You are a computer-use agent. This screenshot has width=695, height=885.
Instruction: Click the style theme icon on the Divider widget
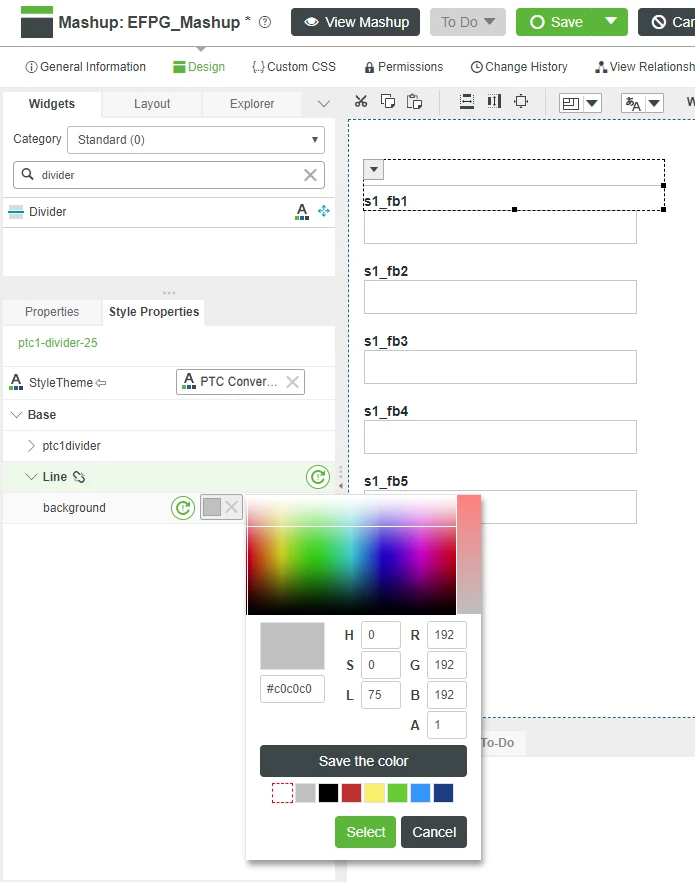pyautogui.click(x=300, y=212)
